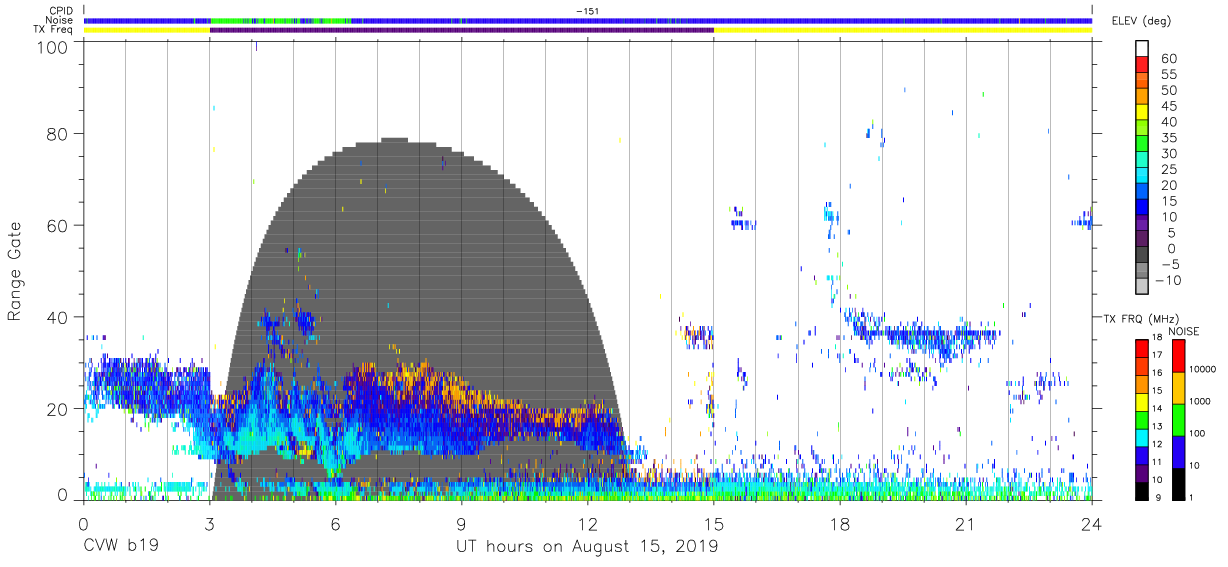Select green 100-1000 NOISE swatch

[1177, 419]
